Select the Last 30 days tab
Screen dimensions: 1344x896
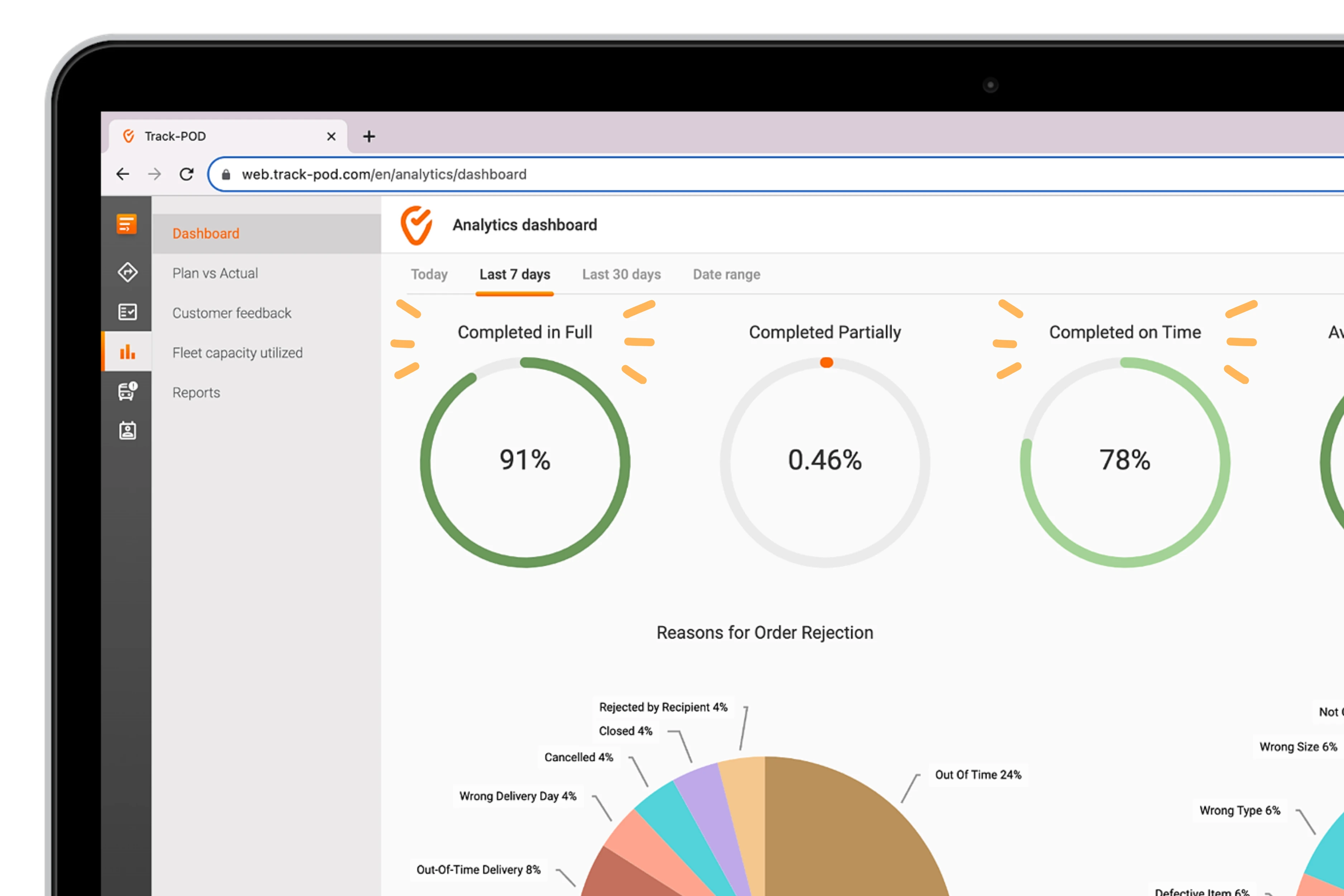(621, 275)
